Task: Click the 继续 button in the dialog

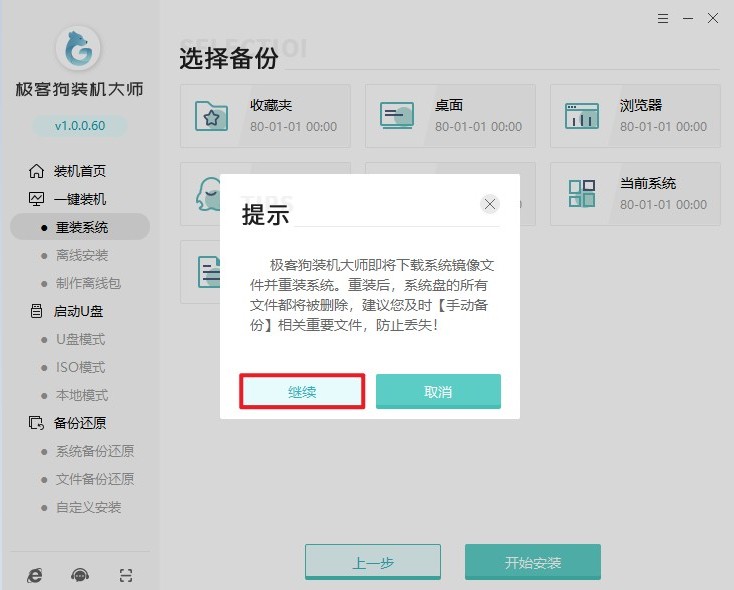Action: click(x=302, y=391)
